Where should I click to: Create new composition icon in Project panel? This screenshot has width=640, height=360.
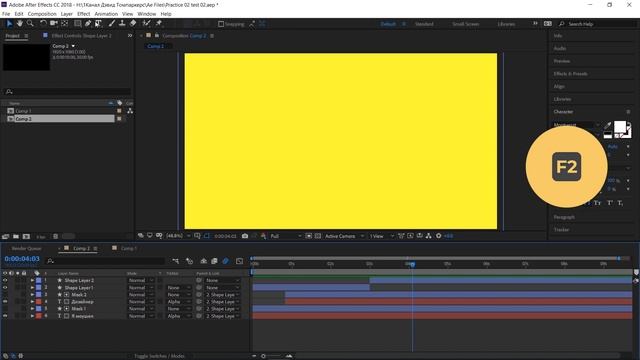[26, 236]
